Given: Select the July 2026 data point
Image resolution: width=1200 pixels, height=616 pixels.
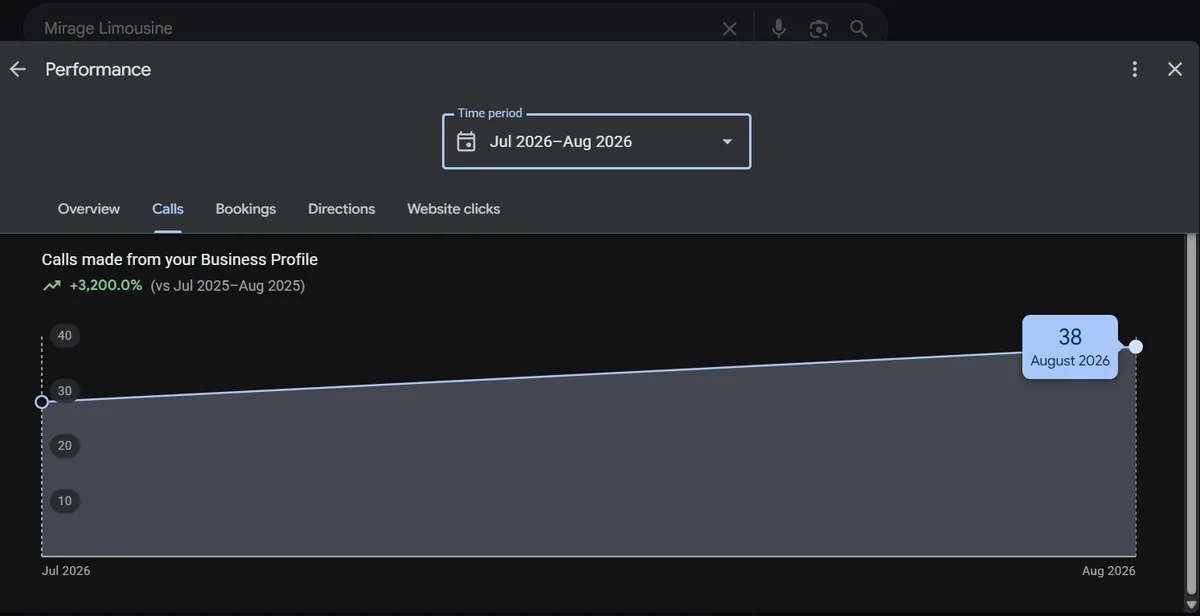Looking at the screenshot, I should [42, 402].
